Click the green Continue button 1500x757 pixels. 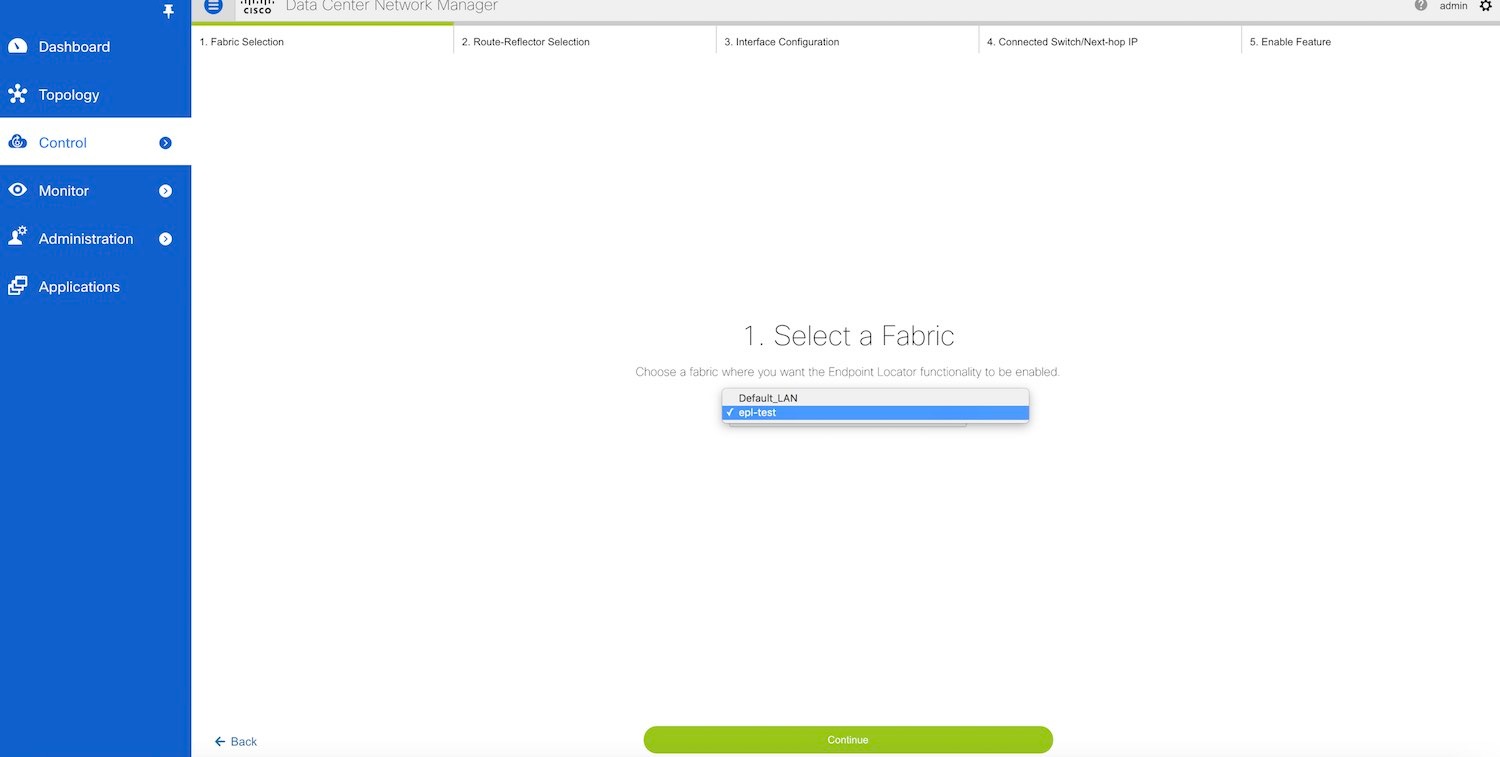point(848,740)
